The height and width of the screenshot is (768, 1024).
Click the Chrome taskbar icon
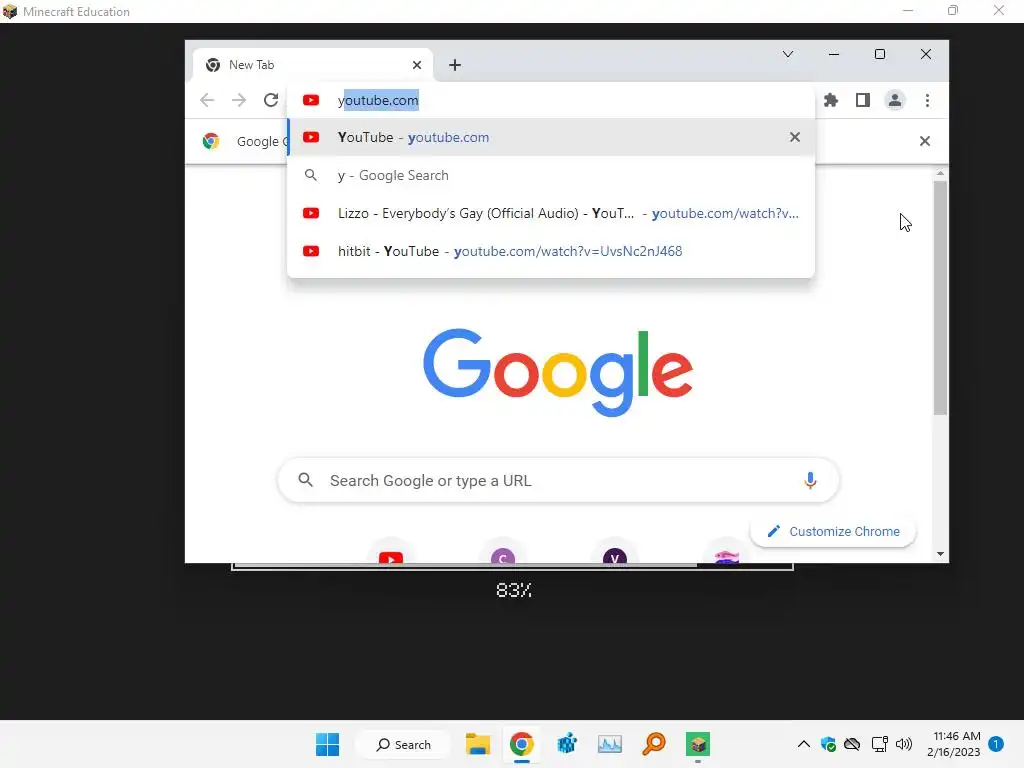521,744
